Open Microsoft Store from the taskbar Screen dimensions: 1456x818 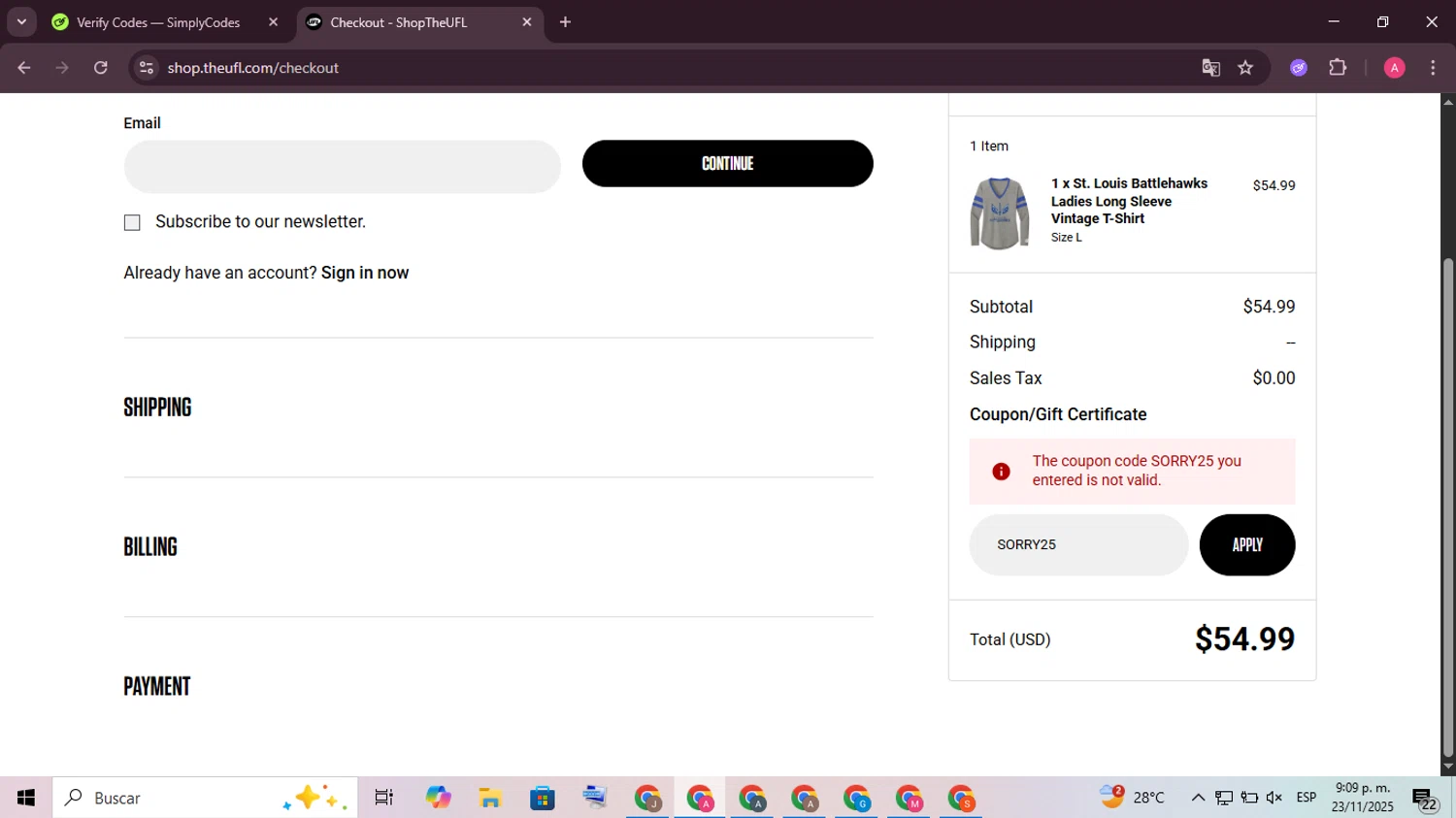pos(543,798)
